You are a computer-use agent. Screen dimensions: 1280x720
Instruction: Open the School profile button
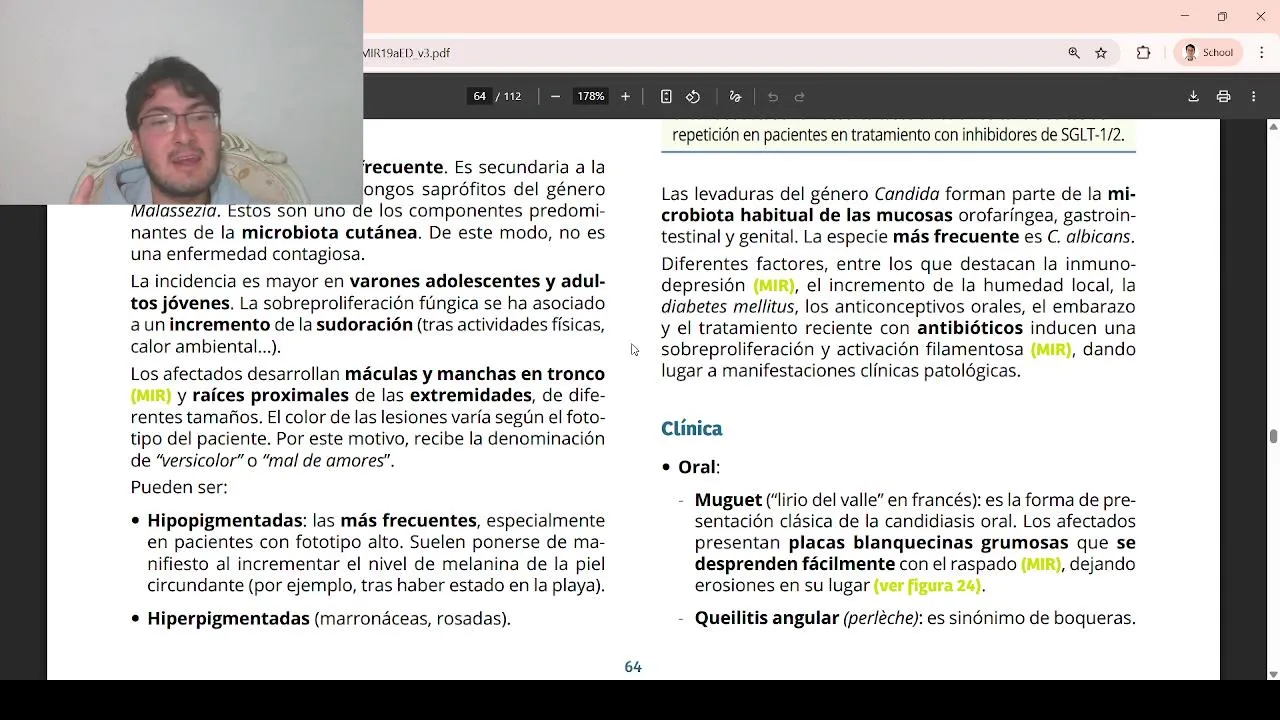point(1208,53)
